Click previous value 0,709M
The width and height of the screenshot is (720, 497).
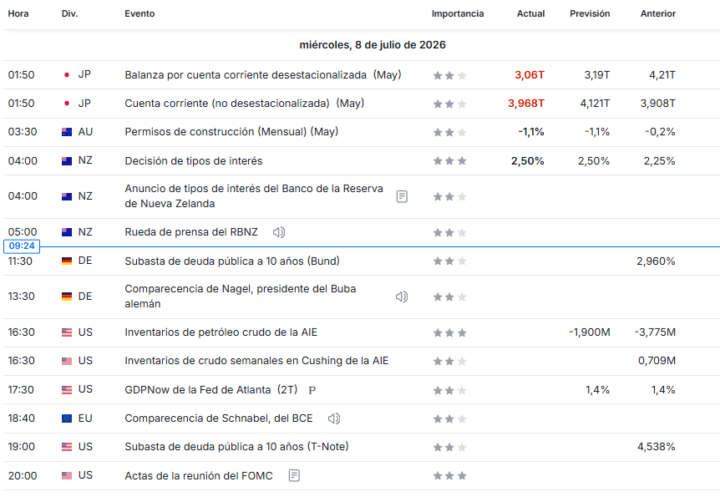(x=657, y=361)
